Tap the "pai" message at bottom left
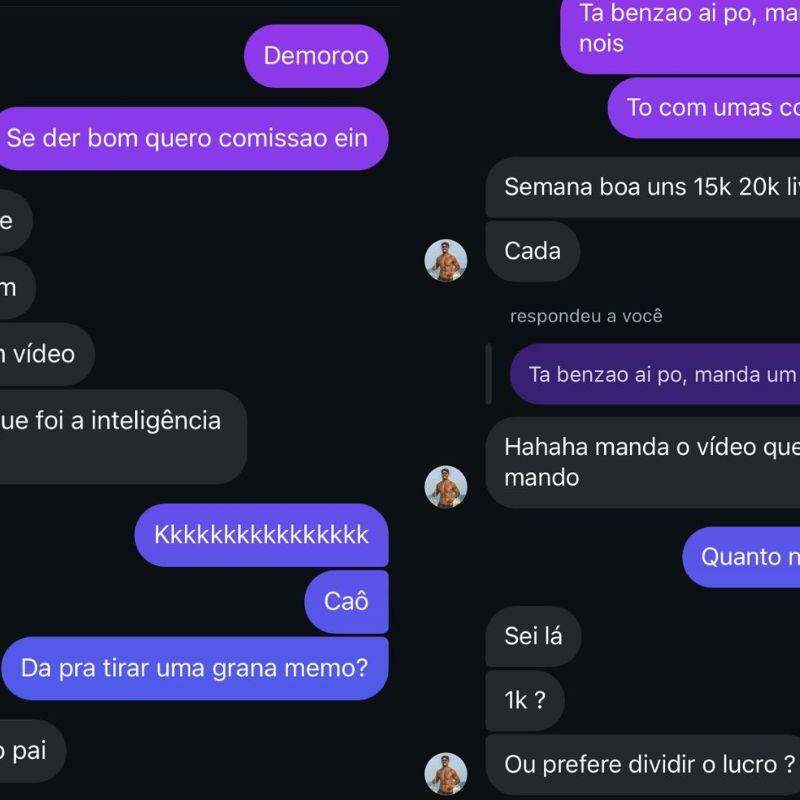The height and width of the screenshot is (800, 800). tap(33, 751)
